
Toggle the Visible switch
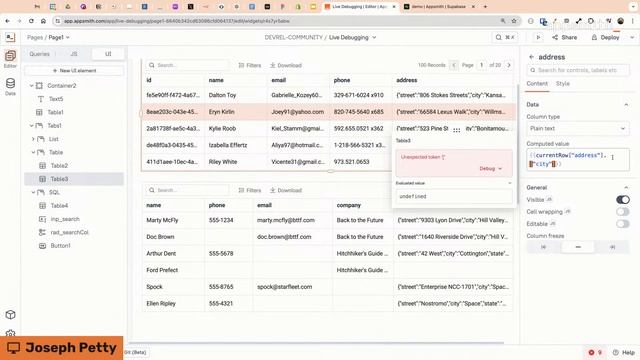pos(622,200)
